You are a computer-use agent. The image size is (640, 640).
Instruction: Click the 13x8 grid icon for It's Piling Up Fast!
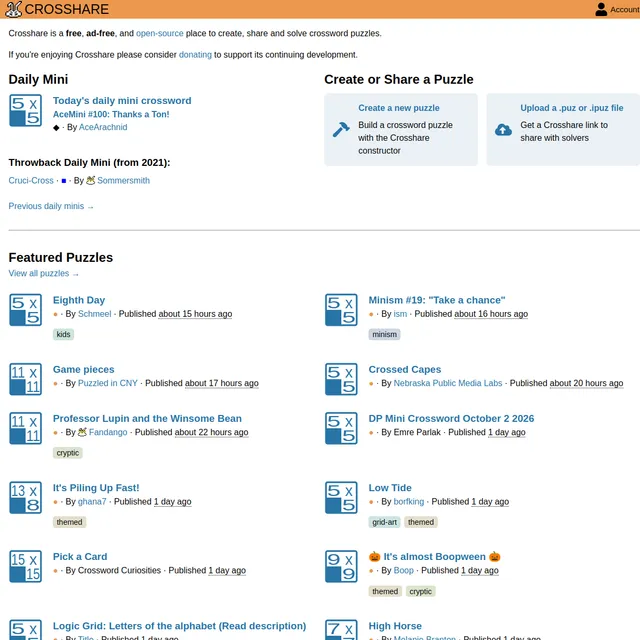click(25, 498)
